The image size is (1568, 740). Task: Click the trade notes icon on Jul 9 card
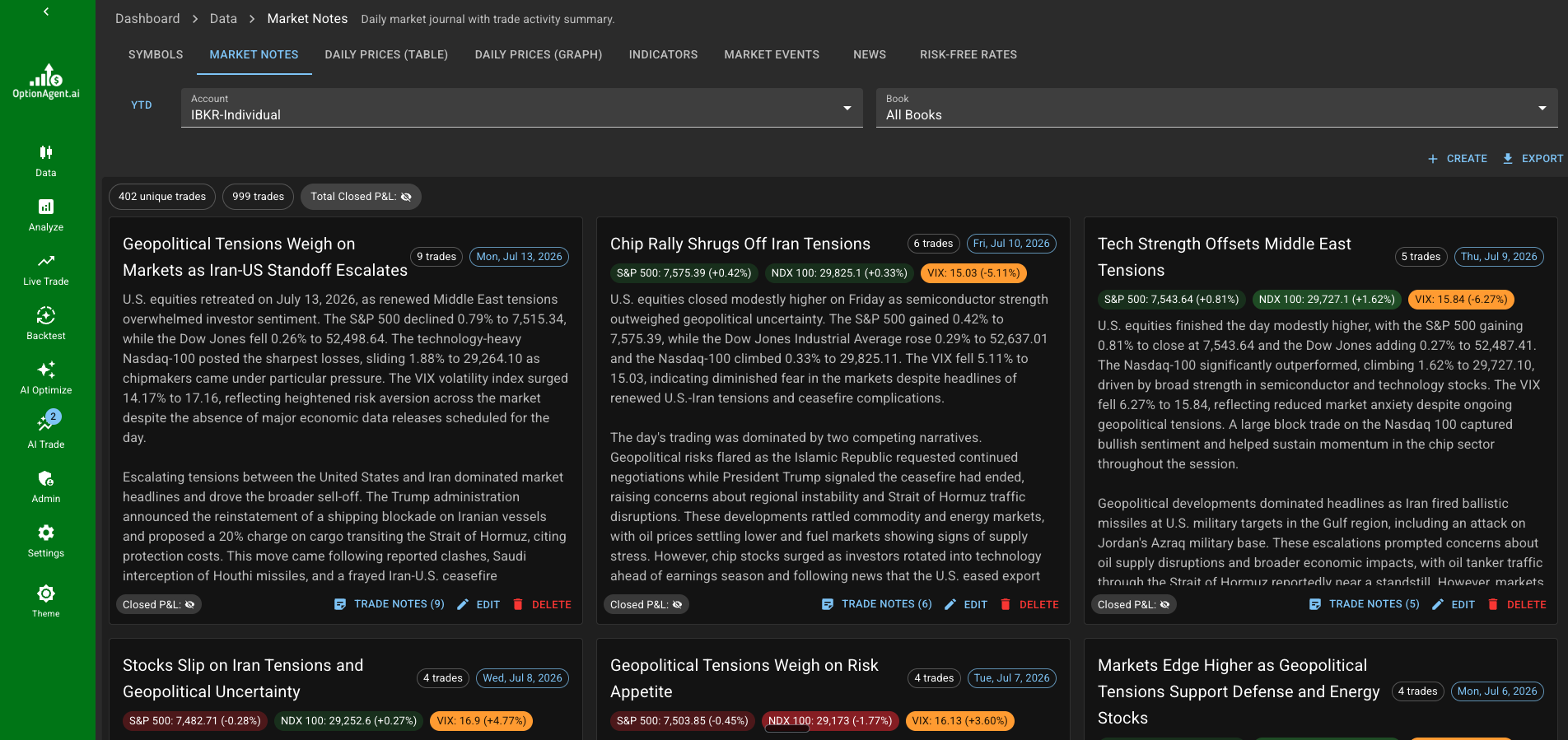1315,604
